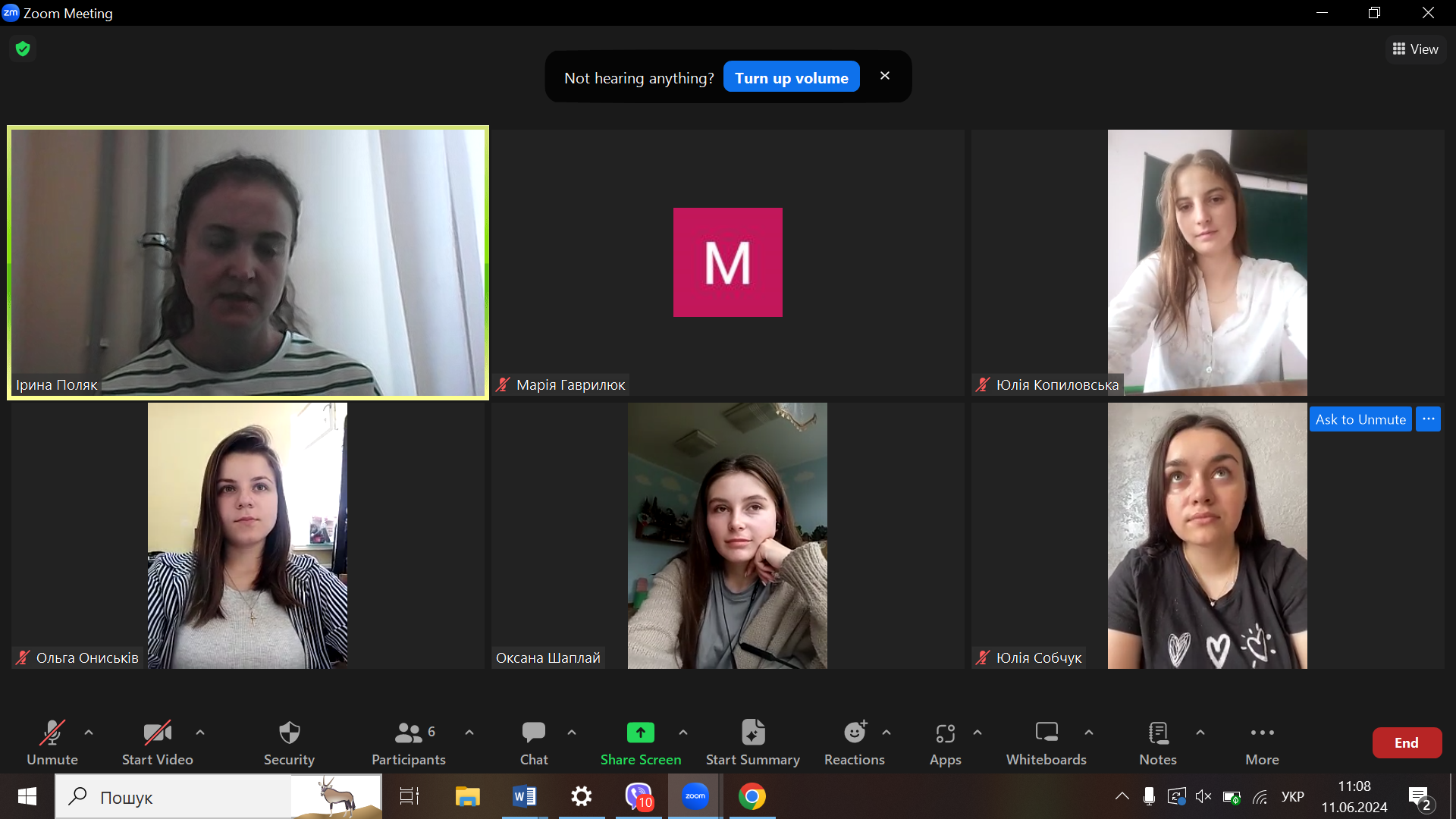Open the Security shield options

[x=289, y=742]
